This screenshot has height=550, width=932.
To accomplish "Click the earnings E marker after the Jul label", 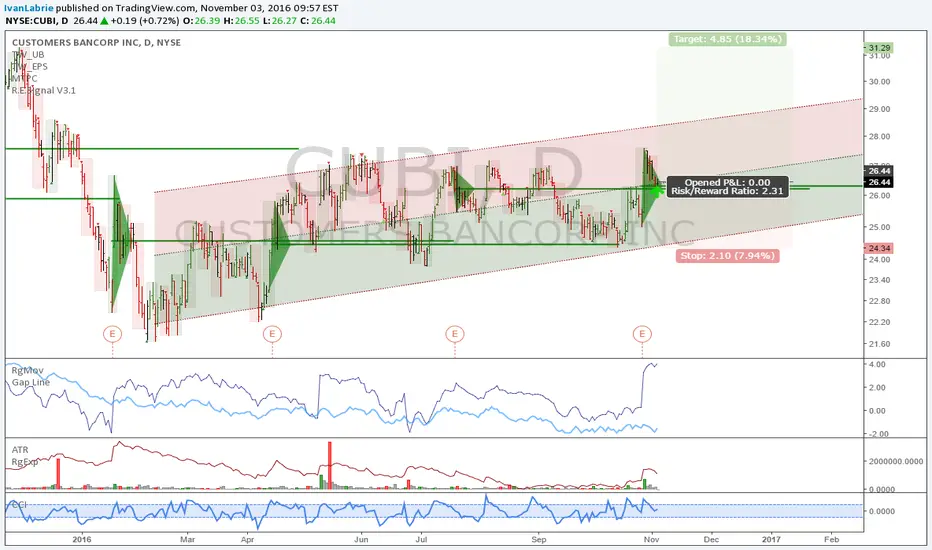I will (455, 334).
